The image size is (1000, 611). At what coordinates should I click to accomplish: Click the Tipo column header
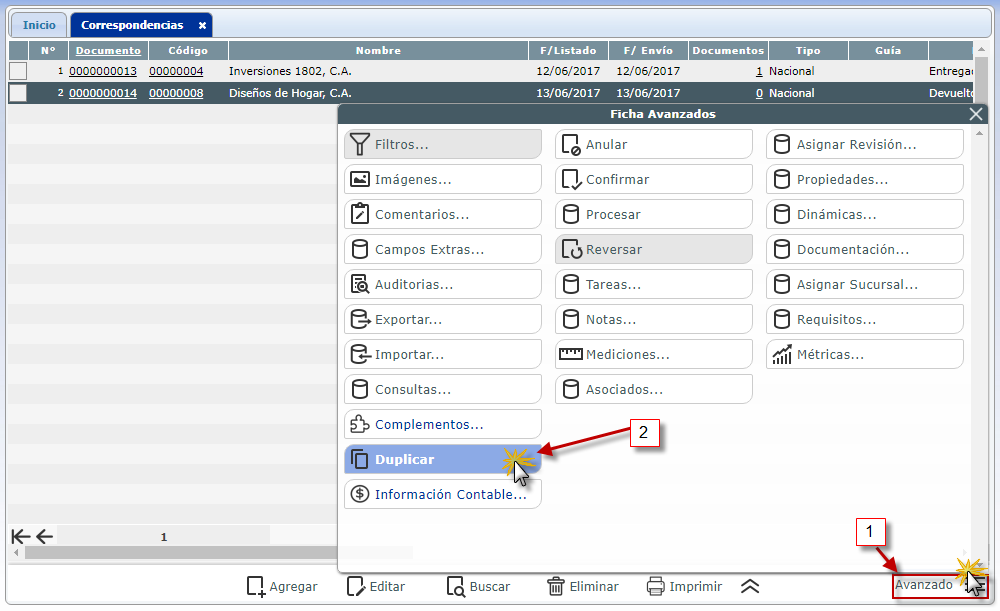pos(808,50)
